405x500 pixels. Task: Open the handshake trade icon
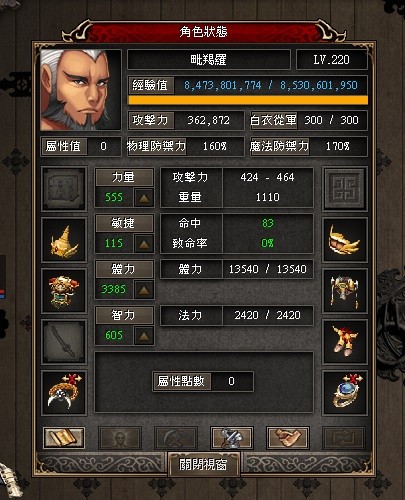[288, 438]
